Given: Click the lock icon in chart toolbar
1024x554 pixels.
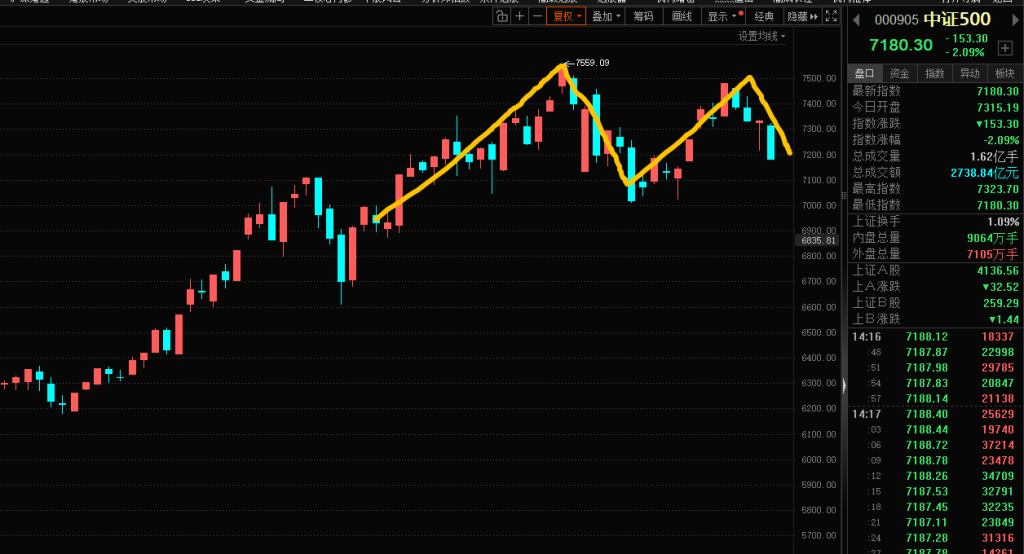Looking at the screenshot, I should [x=501, y=16].
